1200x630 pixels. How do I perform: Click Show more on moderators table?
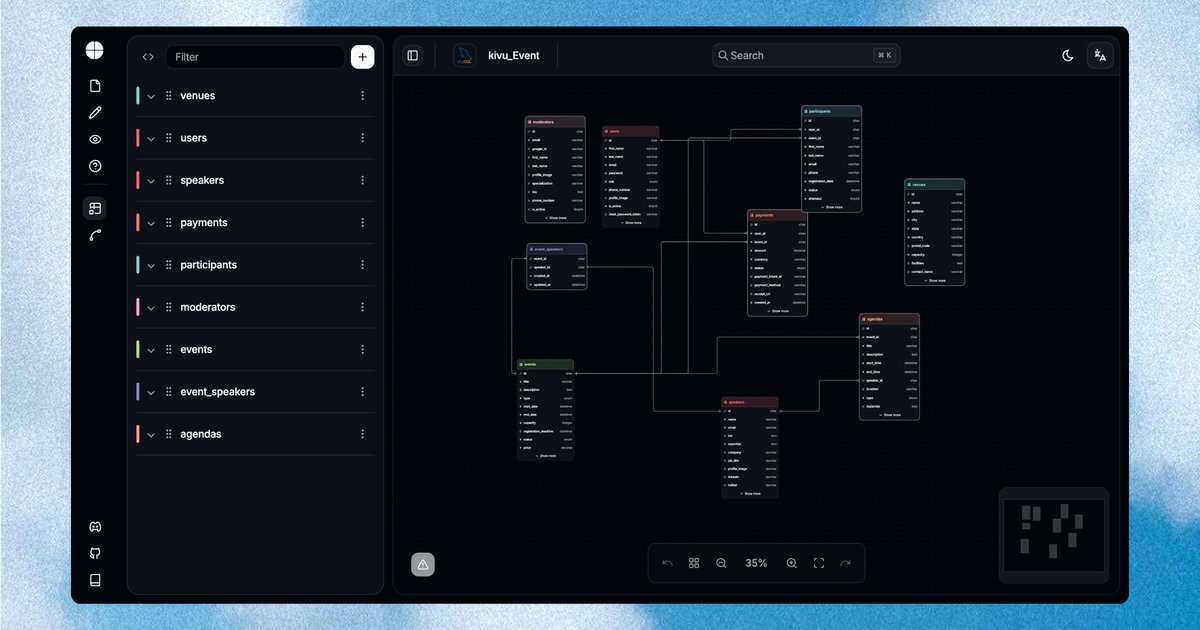555,217
